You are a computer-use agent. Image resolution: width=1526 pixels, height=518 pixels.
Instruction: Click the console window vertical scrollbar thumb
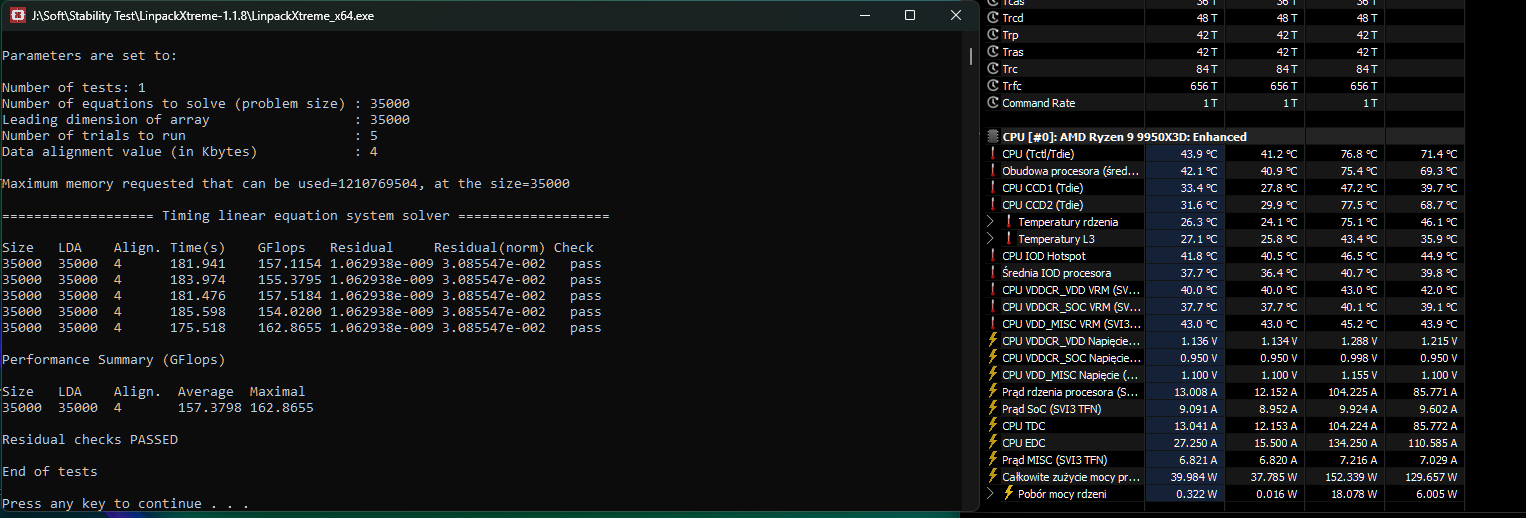click(x=971, y=56)
